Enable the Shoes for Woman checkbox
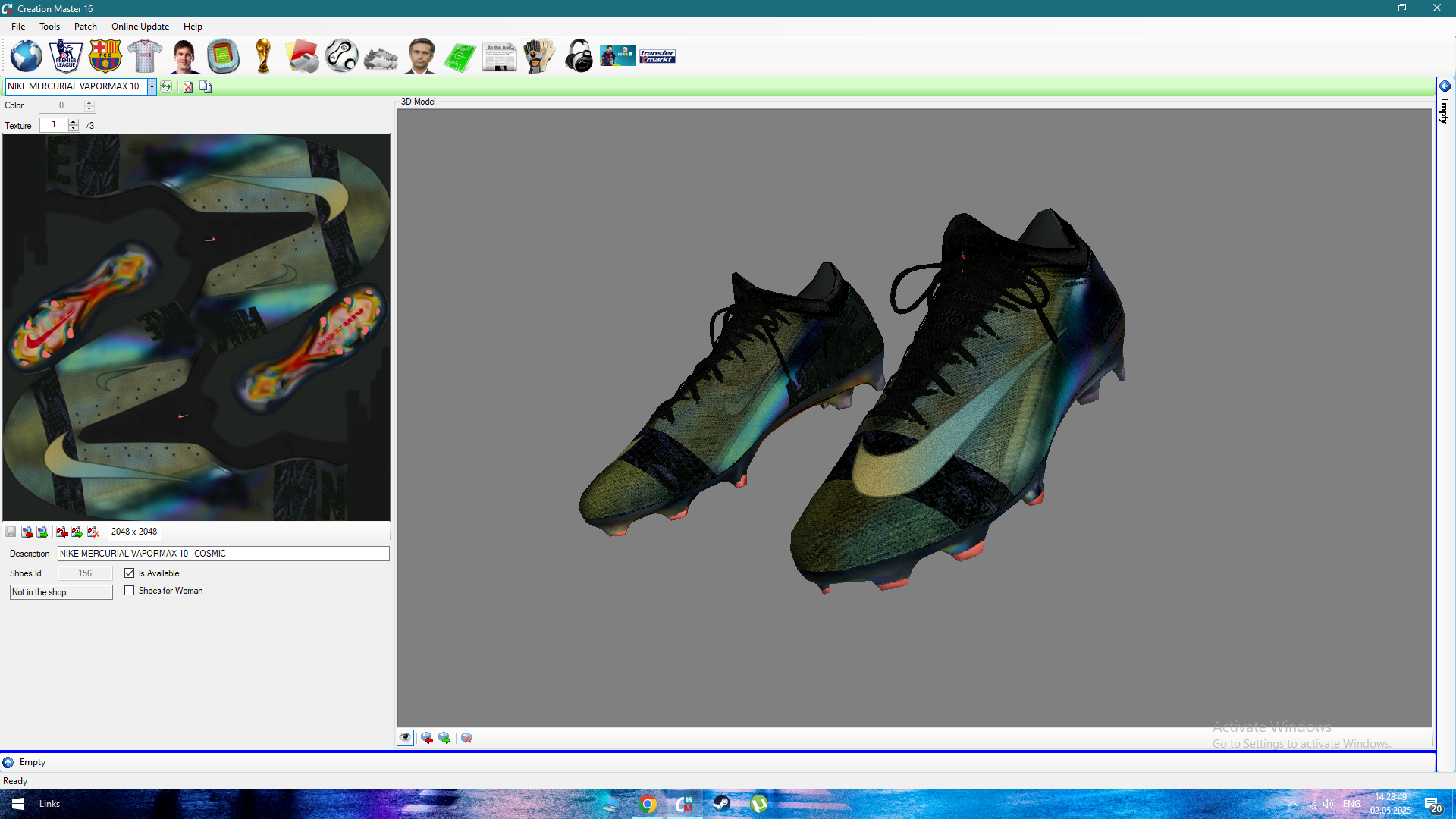This screenshot has width=1456, height=819. (x=130, y=591)
